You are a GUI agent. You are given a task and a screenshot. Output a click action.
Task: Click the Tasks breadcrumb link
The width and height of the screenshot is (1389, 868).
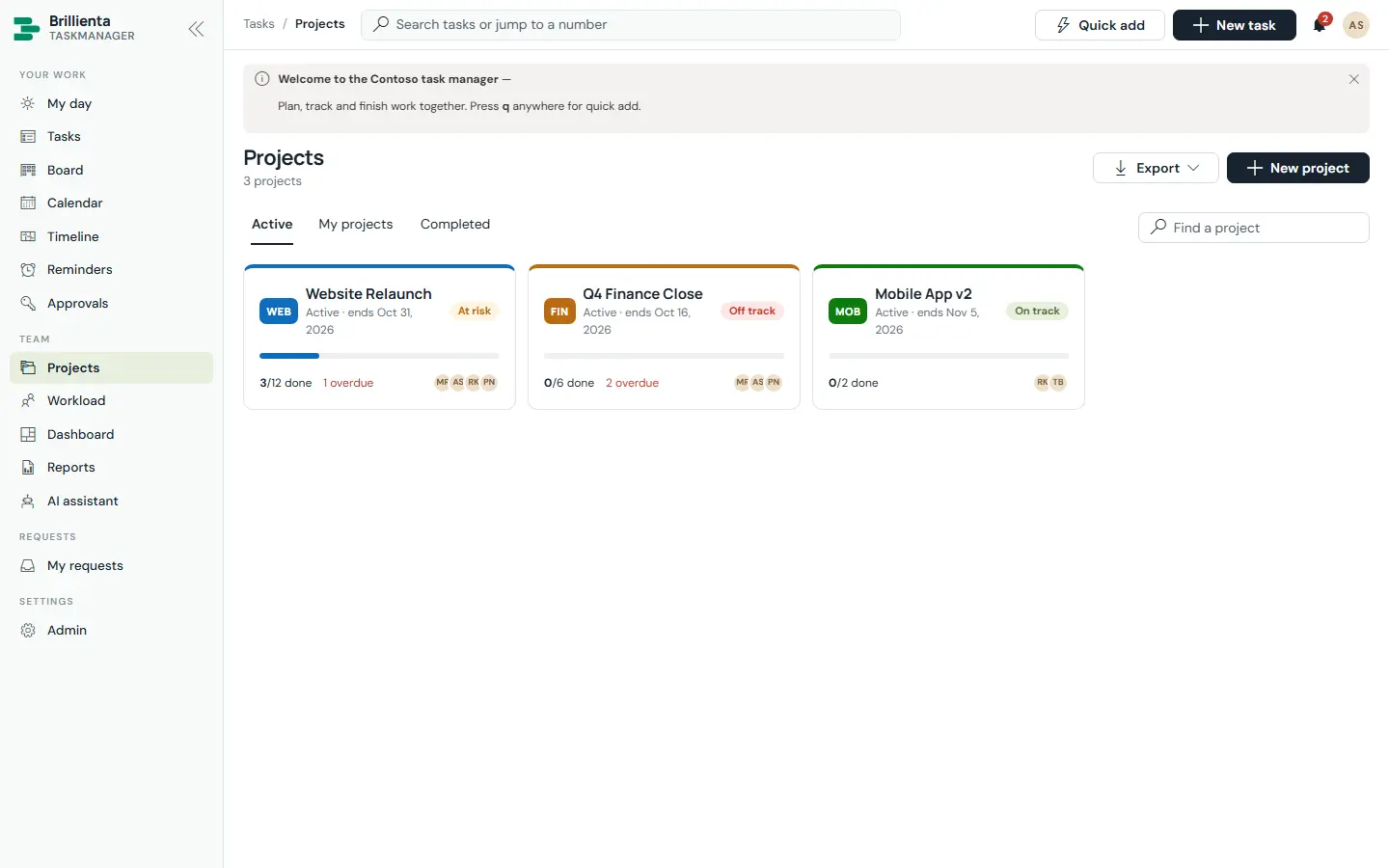point(259,24)
